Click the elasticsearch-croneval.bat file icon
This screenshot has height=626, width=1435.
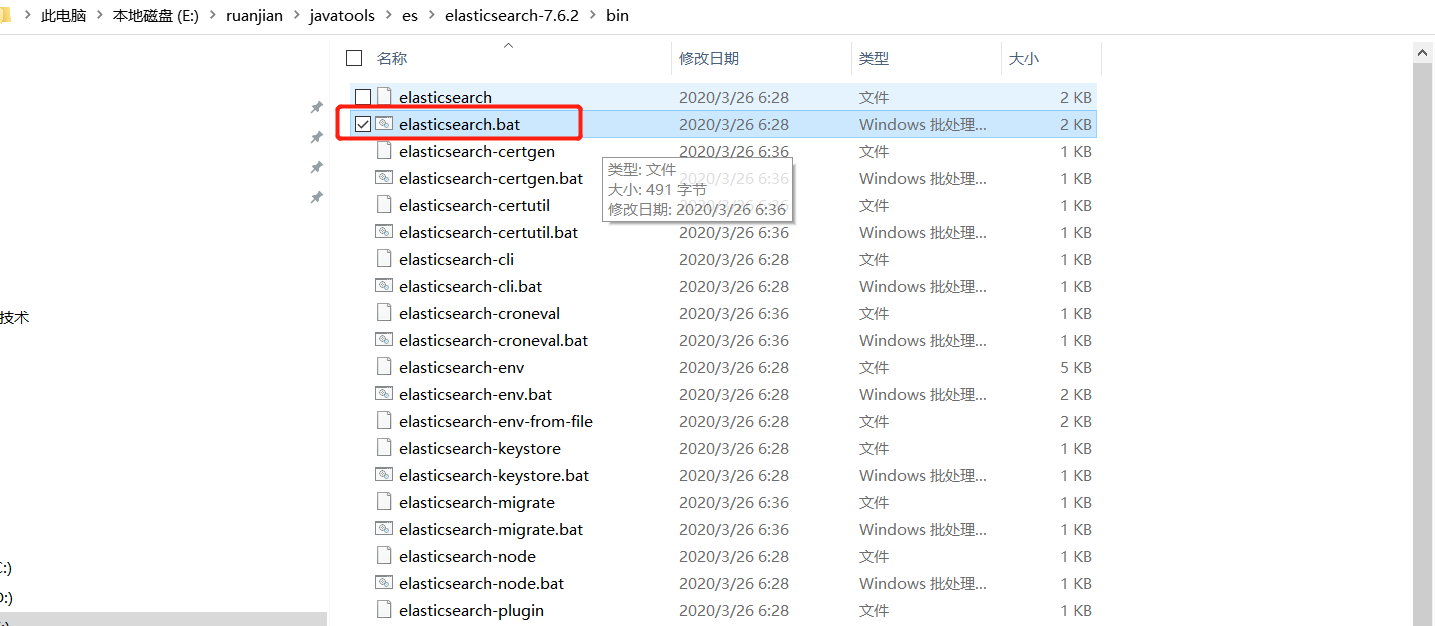click(x=384, y=340)
